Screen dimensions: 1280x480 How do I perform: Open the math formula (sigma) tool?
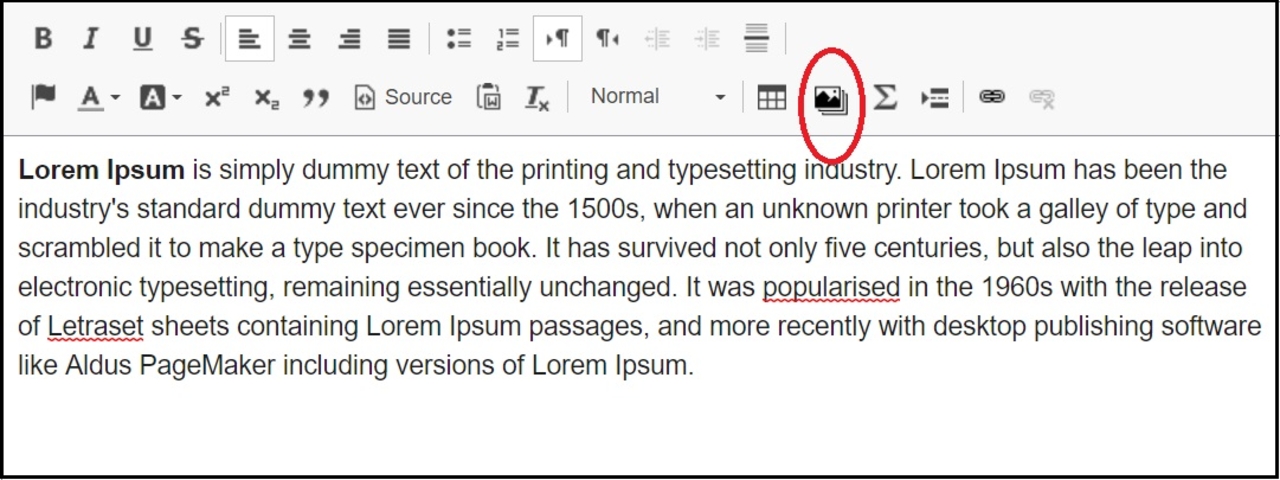pos(884,97)
